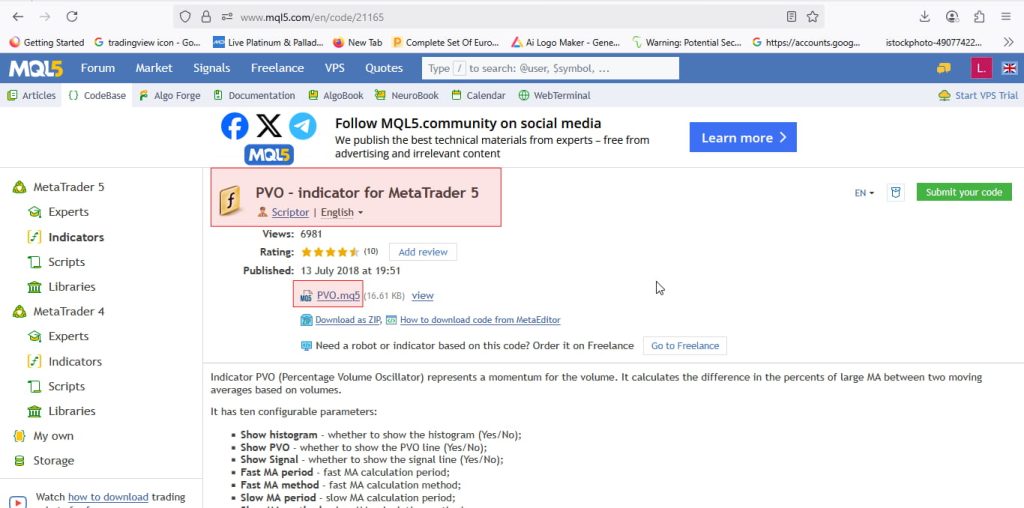Show more bookmarks with double chevron
This screenshot has height=508, width=1024.
[x=1008, y=42]
